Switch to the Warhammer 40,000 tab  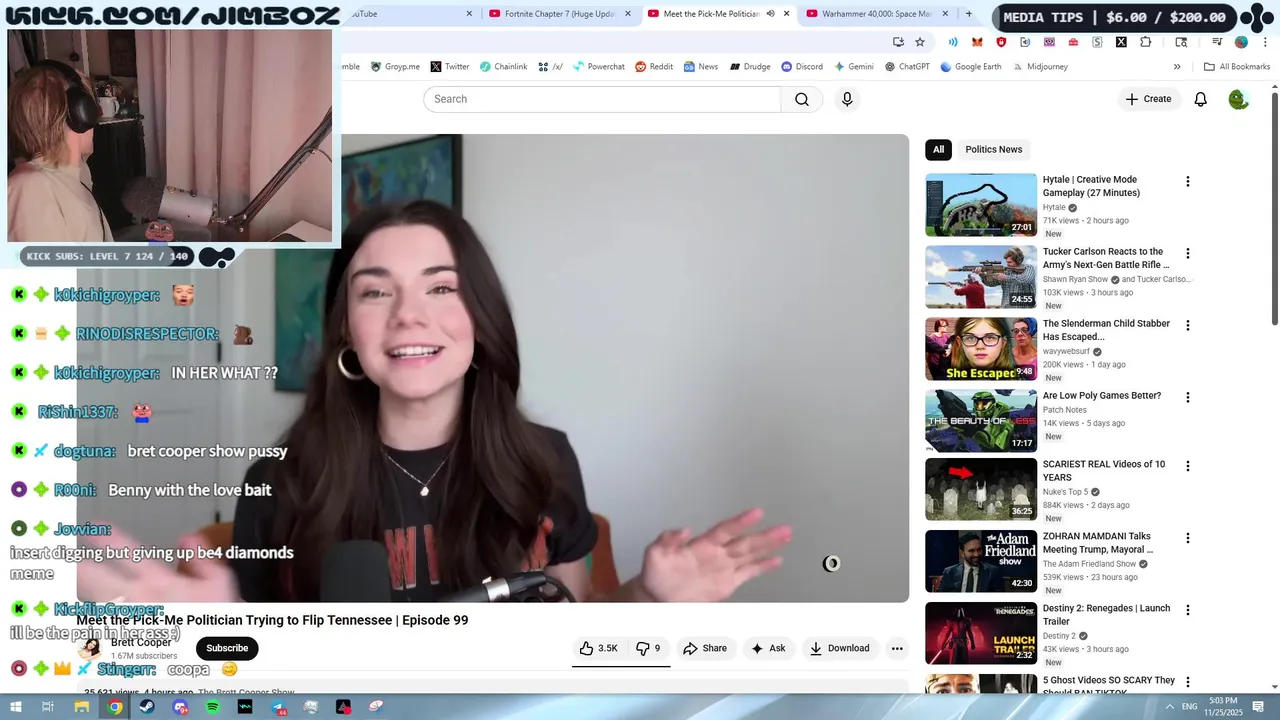click(878, 14)
